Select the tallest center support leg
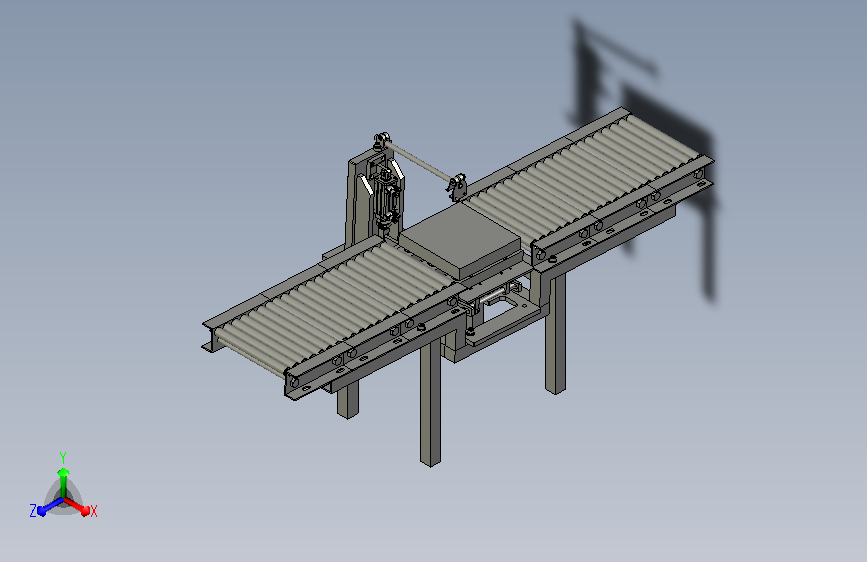The image size is (867, 562). coord(430,403)
